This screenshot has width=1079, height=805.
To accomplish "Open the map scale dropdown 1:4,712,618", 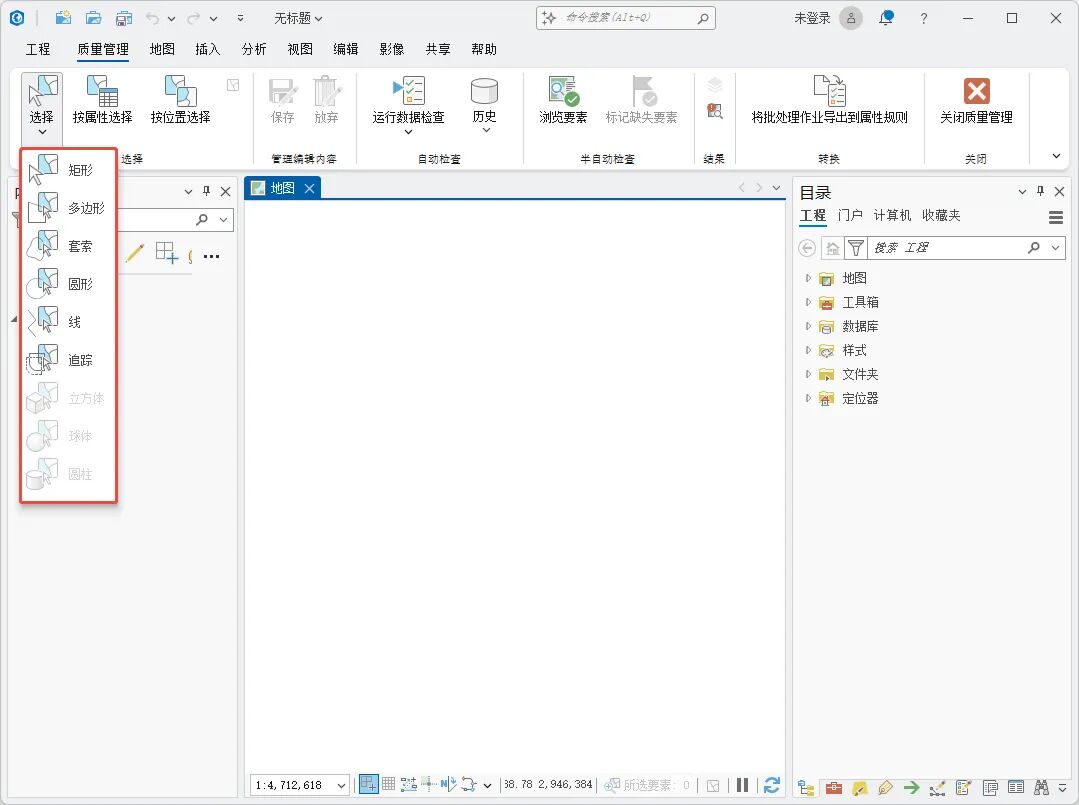I will [x=341, y=785].
